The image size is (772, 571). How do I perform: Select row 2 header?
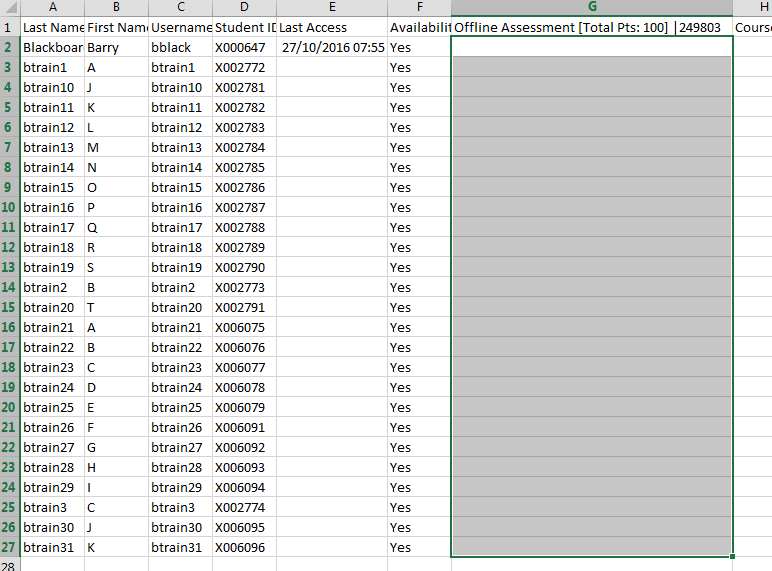(9, 47)
